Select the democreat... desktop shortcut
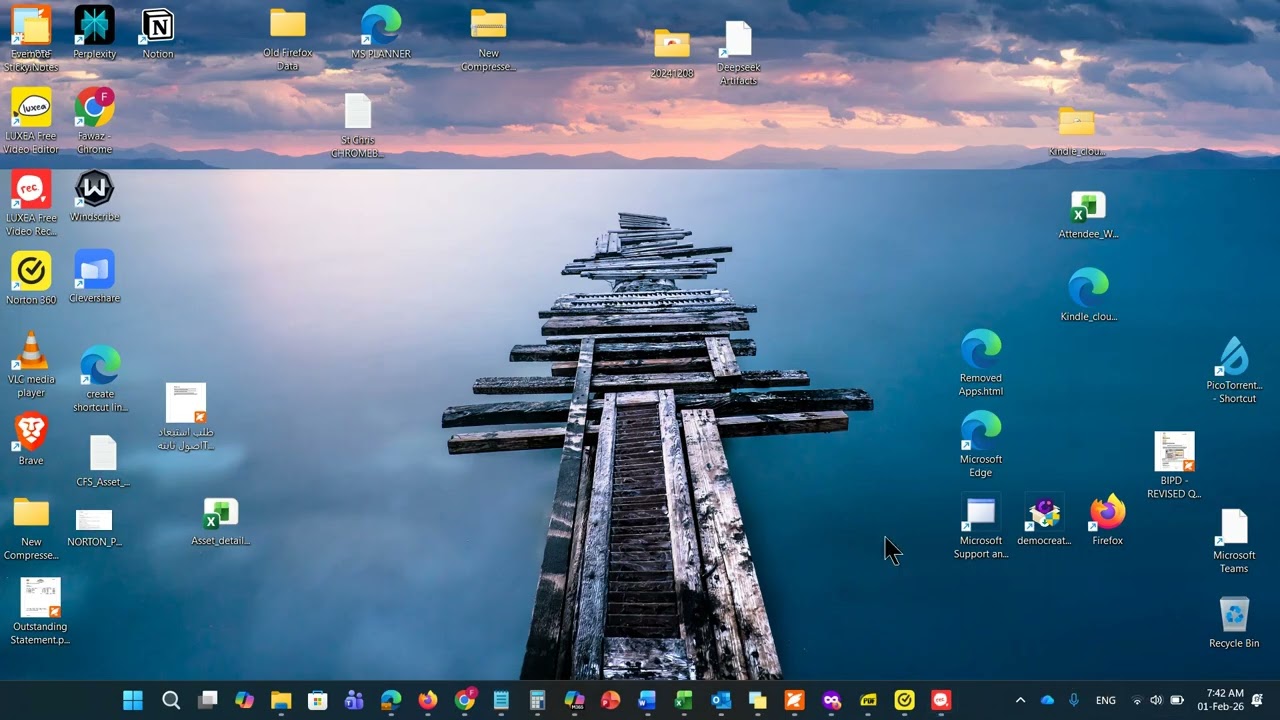1280x720 pixels. tap(1044, 520)
